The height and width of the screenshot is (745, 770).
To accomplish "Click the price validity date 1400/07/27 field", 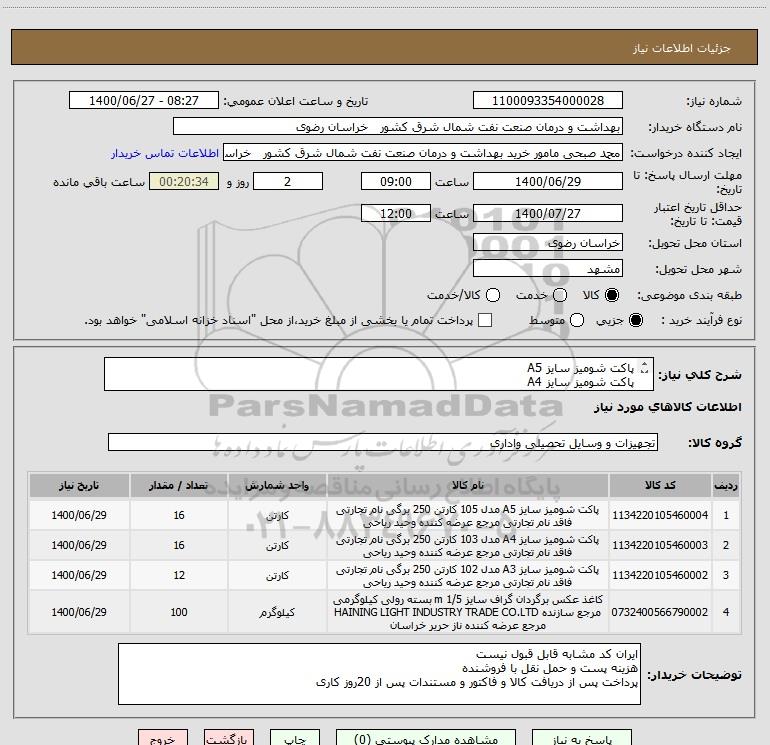I will [548, 214].
